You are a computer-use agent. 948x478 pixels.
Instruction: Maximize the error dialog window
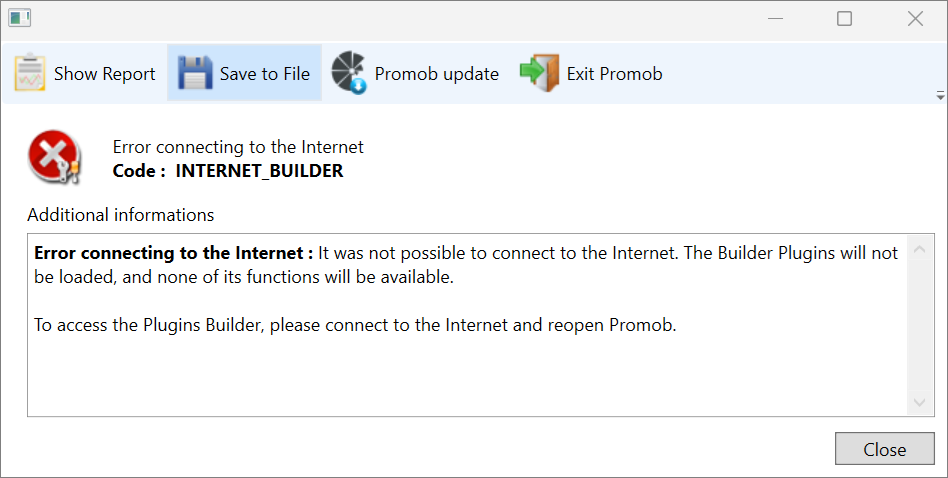click(845, 19)
